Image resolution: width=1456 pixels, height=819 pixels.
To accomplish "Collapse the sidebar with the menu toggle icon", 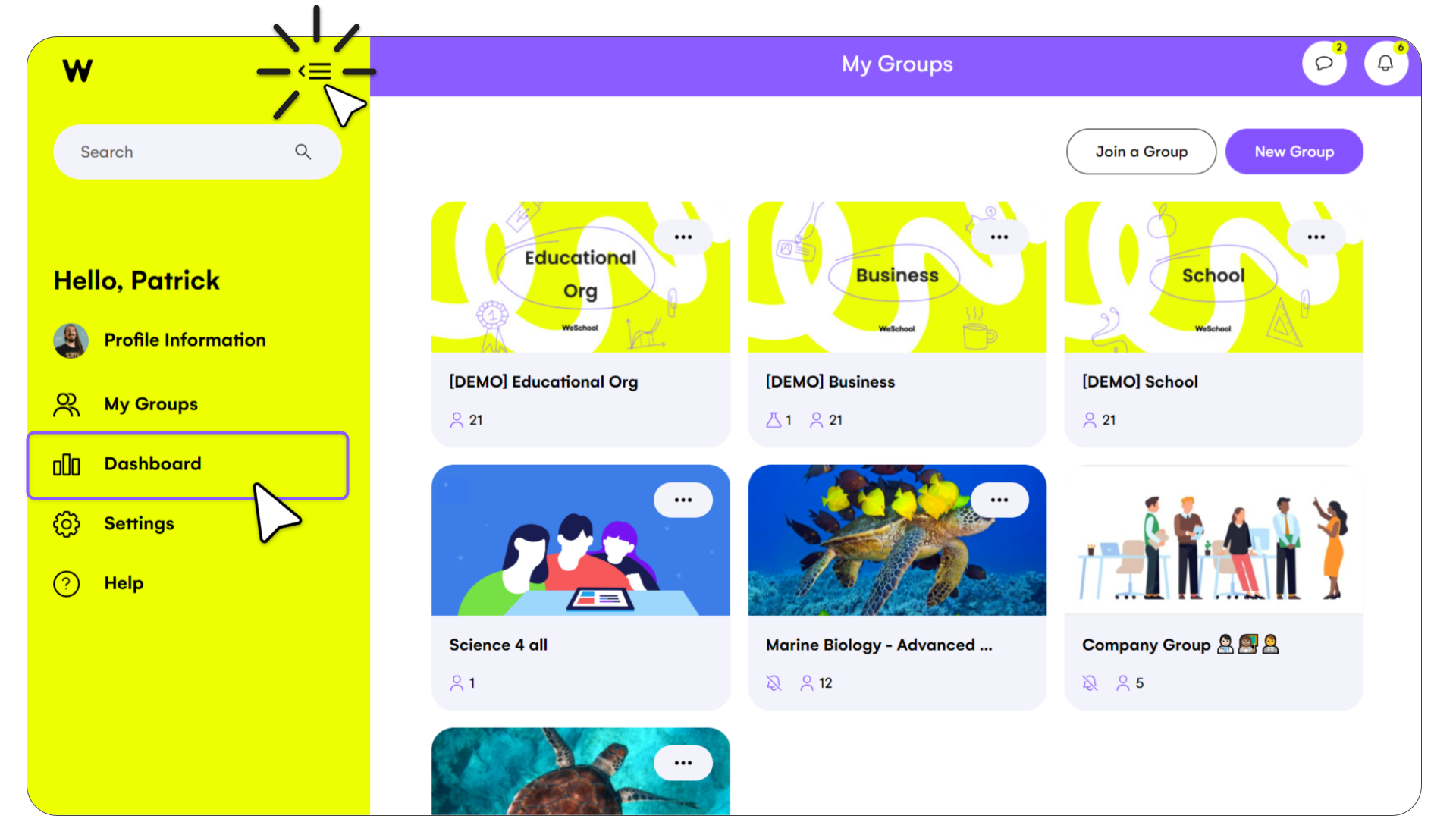I will (315, 71).
